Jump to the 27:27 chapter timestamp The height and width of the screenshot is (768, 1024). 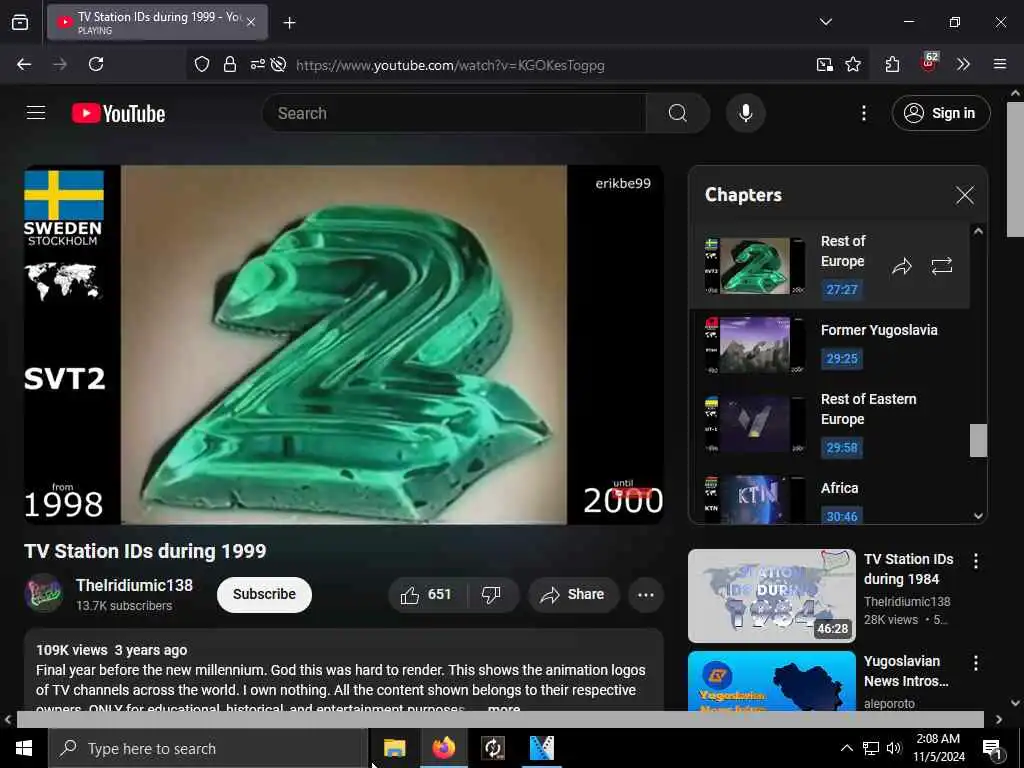click(841, 289)
